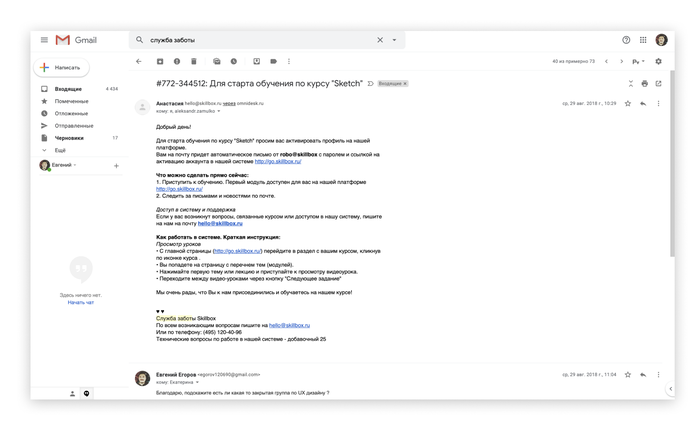Open the input tools language dropdown
Image resolution: width=700 pixels, height=431 pixels.
point(638,61)
